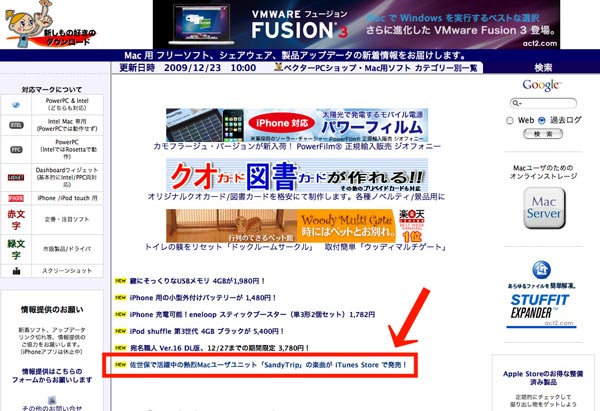Open the VMware Fusion 3 banner ad

point(356,24)
